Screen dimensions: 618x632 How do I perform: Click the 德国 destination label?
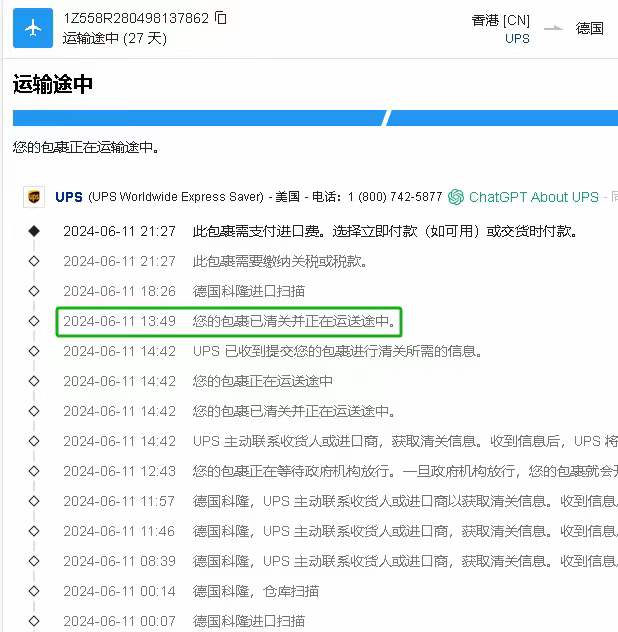[590, 28]
